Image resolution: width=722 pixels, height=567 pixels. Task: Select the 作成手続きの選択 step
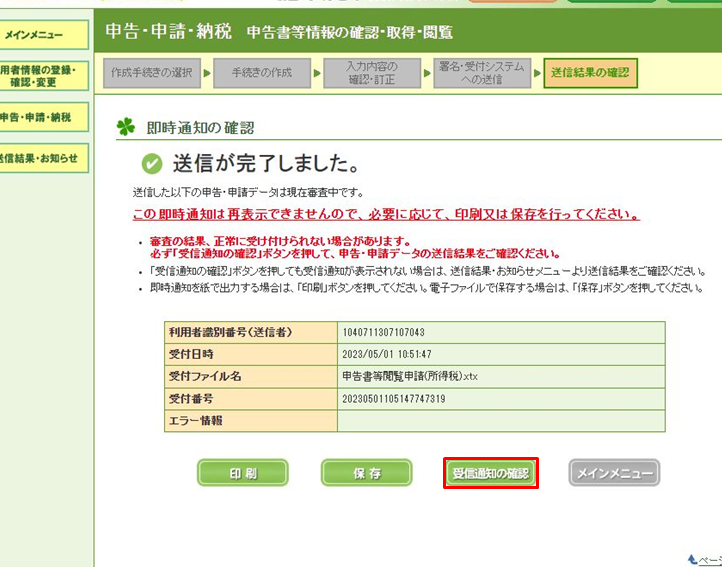click(x=151, y=73)
